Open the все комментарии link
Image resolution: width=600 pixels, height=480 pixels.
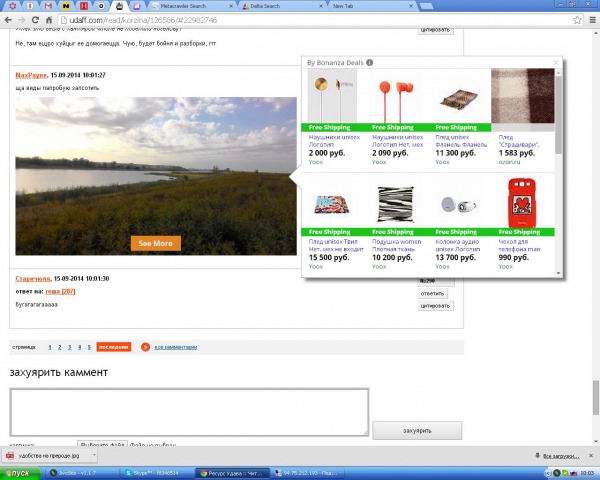pos(176,347)
